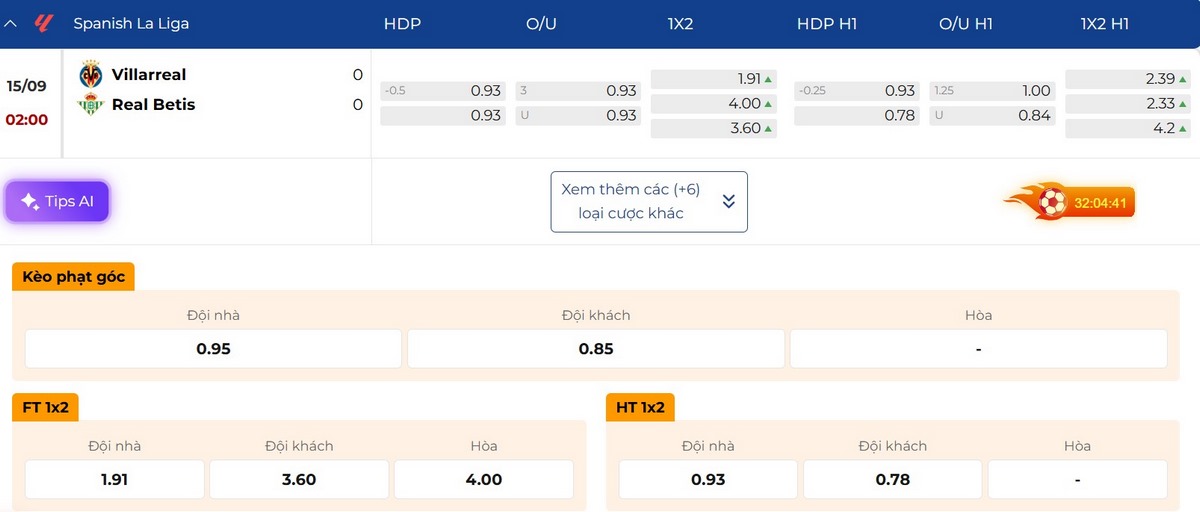
Task: Click the HDP column header
Action: (x=402, y=23)
